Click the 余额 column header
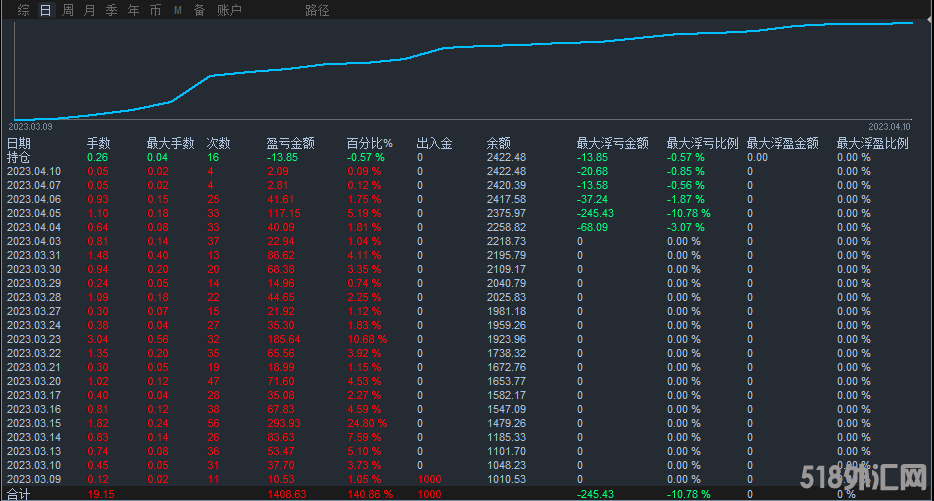Image resolution: width=934 pixels, height=501 pixels. tap(498, 143)
